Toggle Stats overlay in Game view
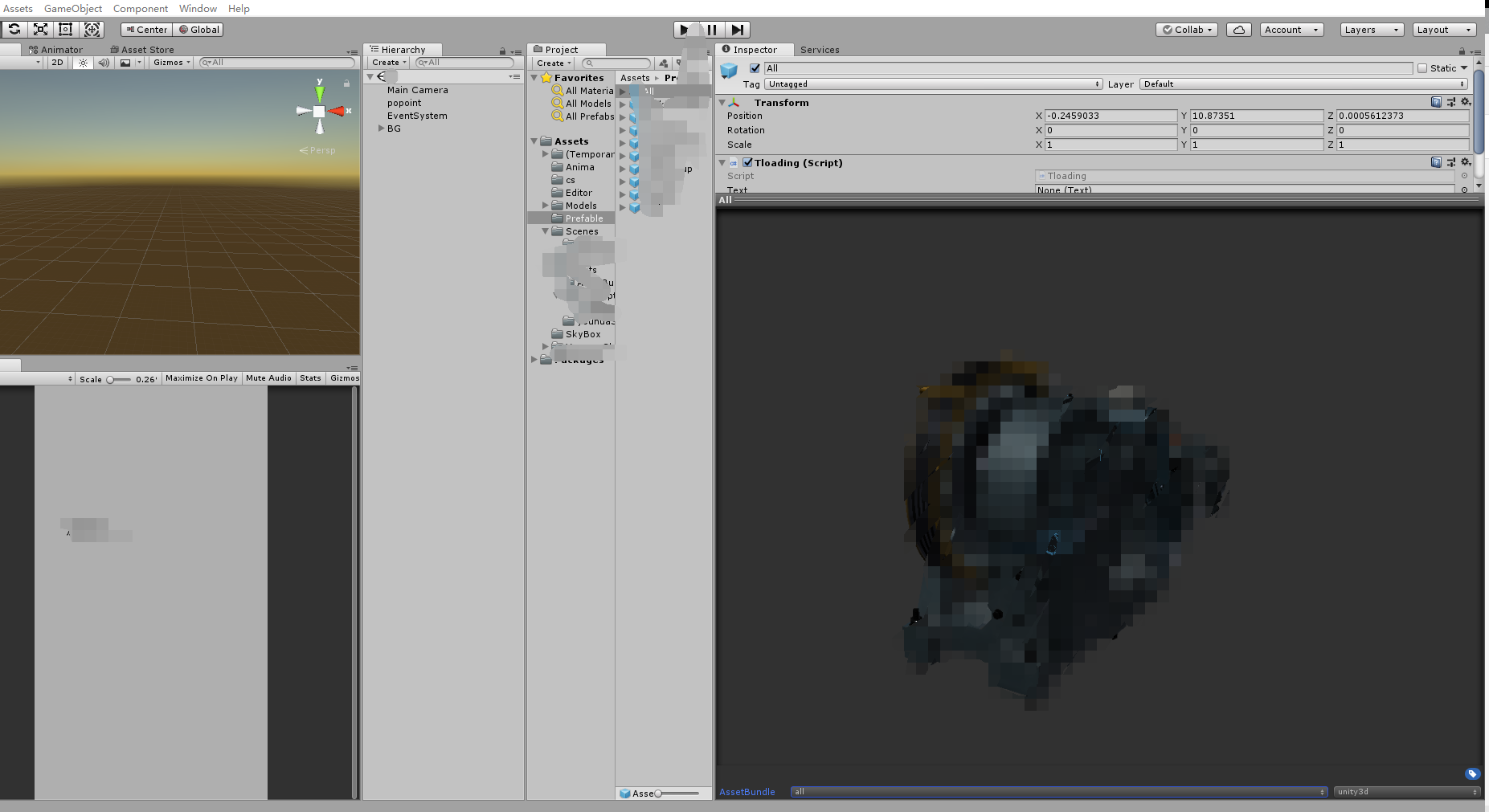This screenshot has height=812, width=1489. click(310, 378)
